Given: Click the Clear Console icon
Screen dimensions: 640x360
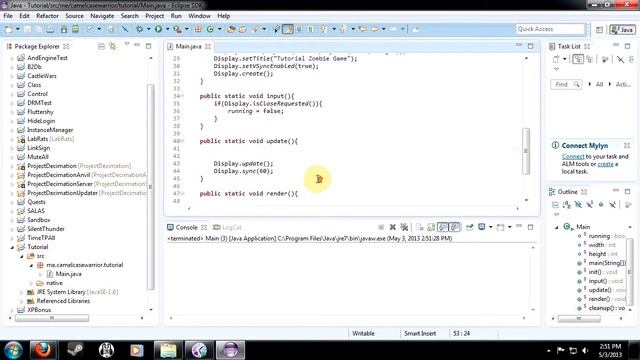Looking at the screenshot, I should click(420, 227).
